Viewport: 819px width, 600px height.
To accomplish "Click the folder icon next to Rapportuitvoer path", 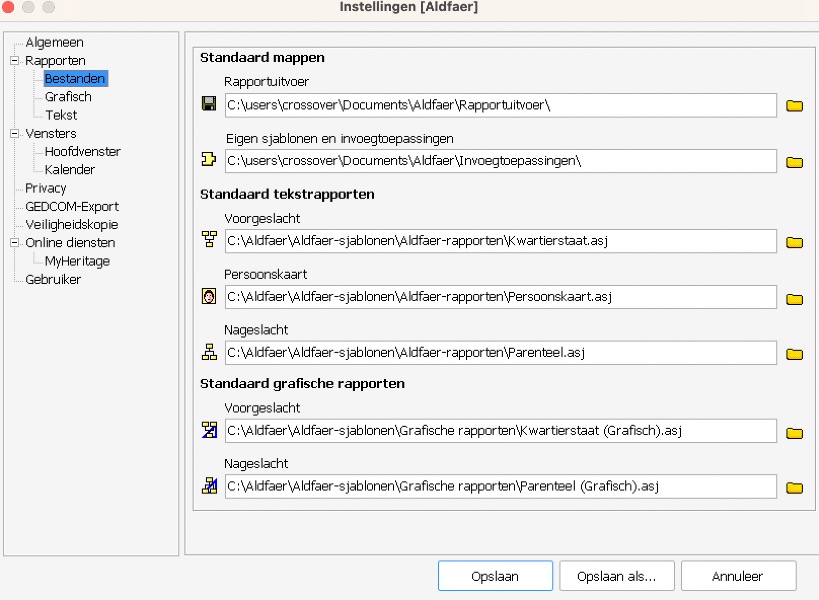I will coord(794,106).
